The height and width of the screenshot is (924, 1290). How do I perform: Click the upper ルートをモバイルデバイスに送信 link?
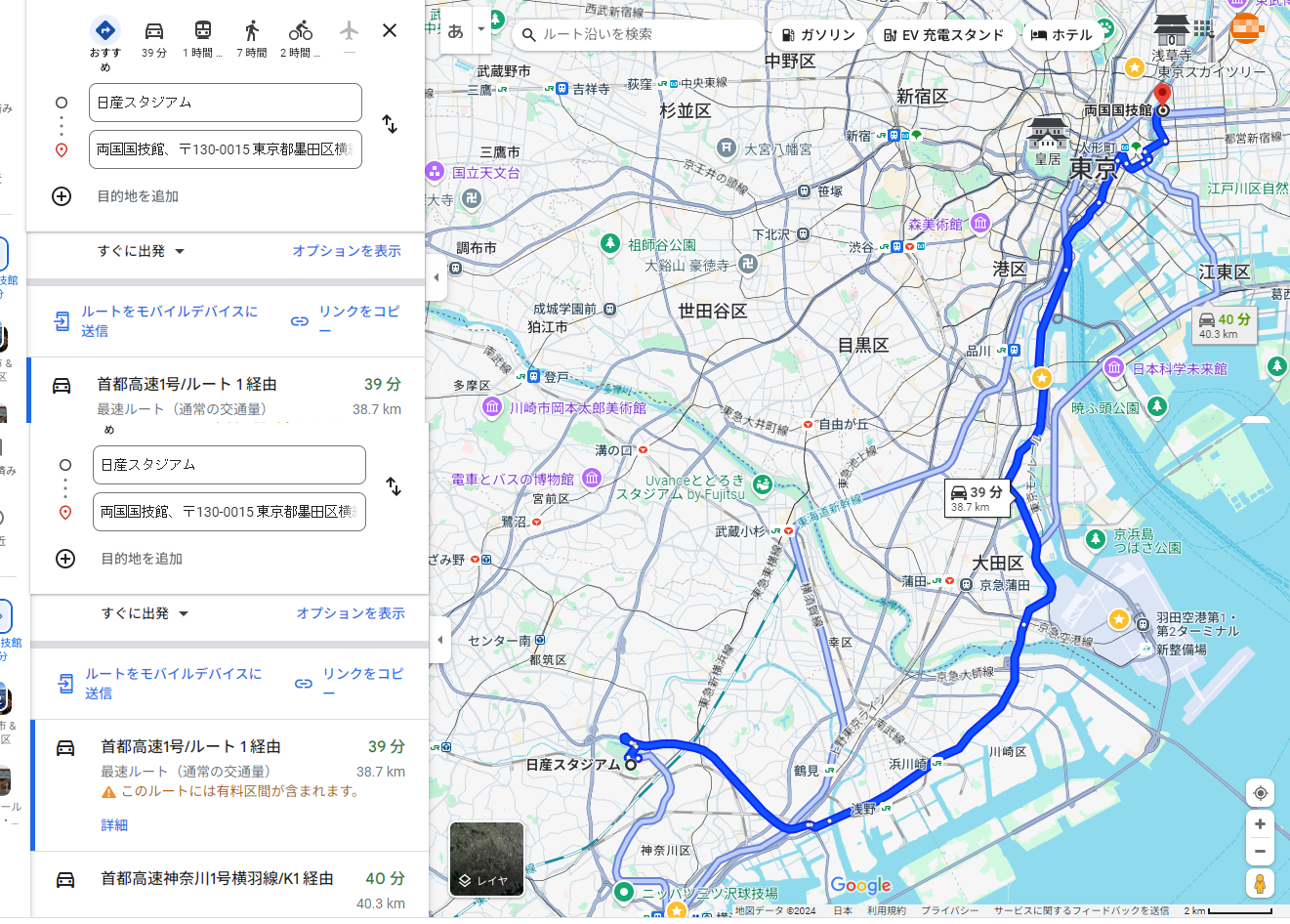(x=158, y=320)
